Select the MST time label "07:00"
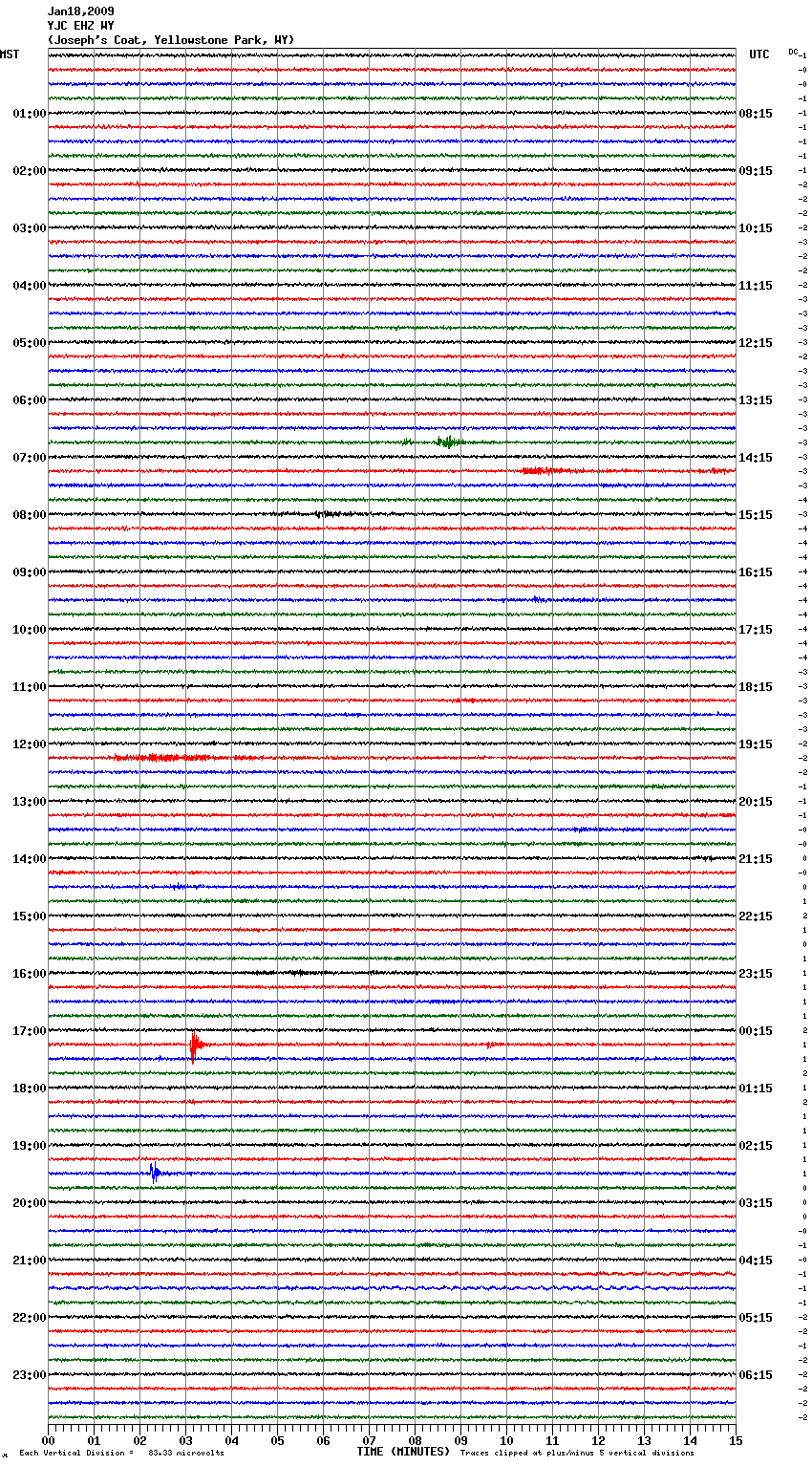 (30, 458)
